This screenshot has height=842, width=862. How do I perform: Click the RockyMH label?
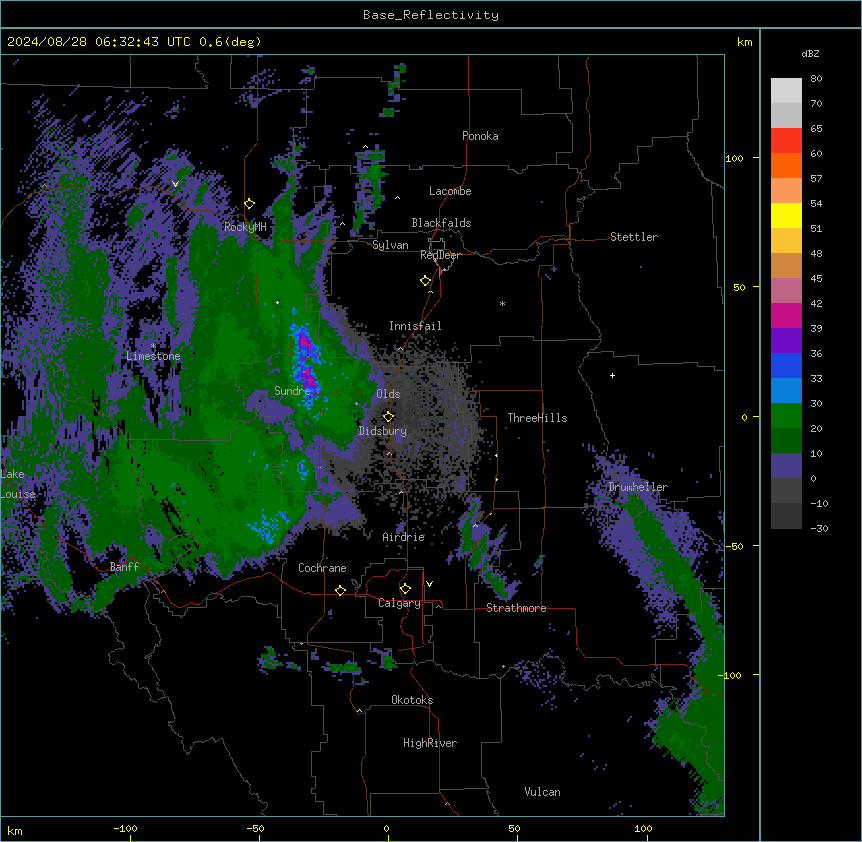pos(245,227)
